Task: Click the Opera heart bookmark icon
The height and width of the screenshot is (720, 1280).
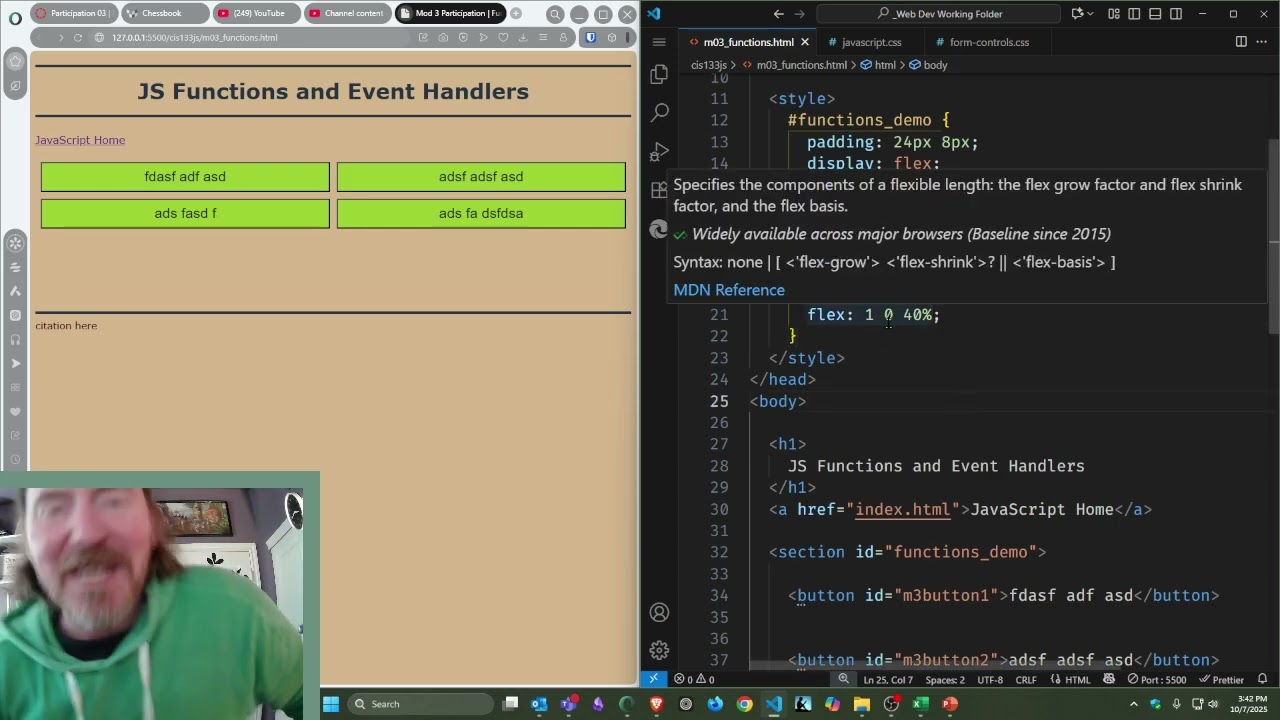Action: coord(503,38)
